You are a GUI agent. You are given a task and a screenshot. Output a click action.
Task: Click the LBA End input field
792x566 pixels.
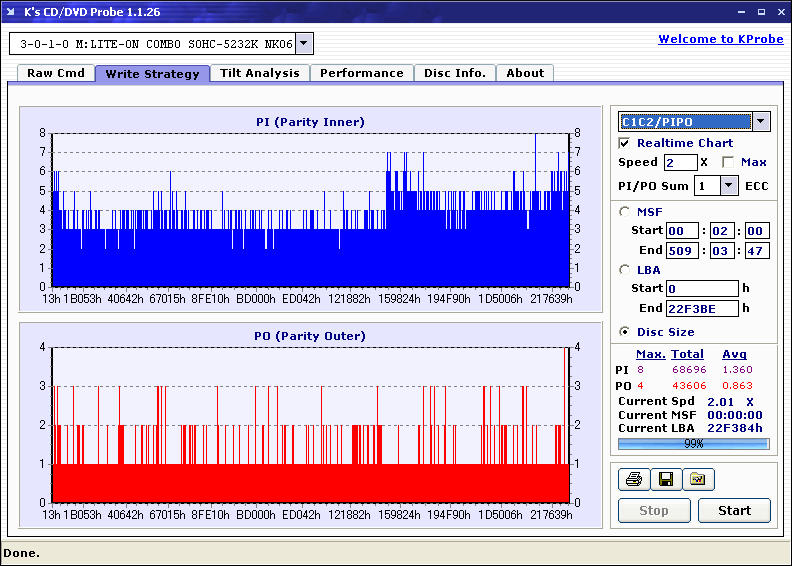(x=702, y=308)
